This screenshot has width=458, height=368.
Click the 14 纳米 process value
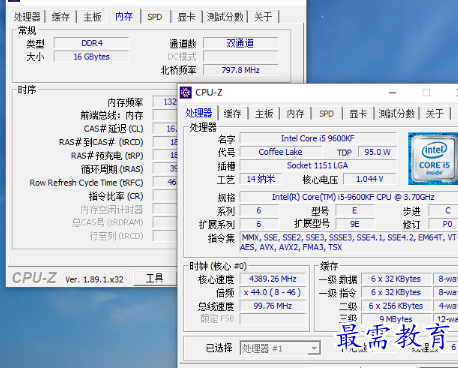pyautogui.click(x=261, y=179)
